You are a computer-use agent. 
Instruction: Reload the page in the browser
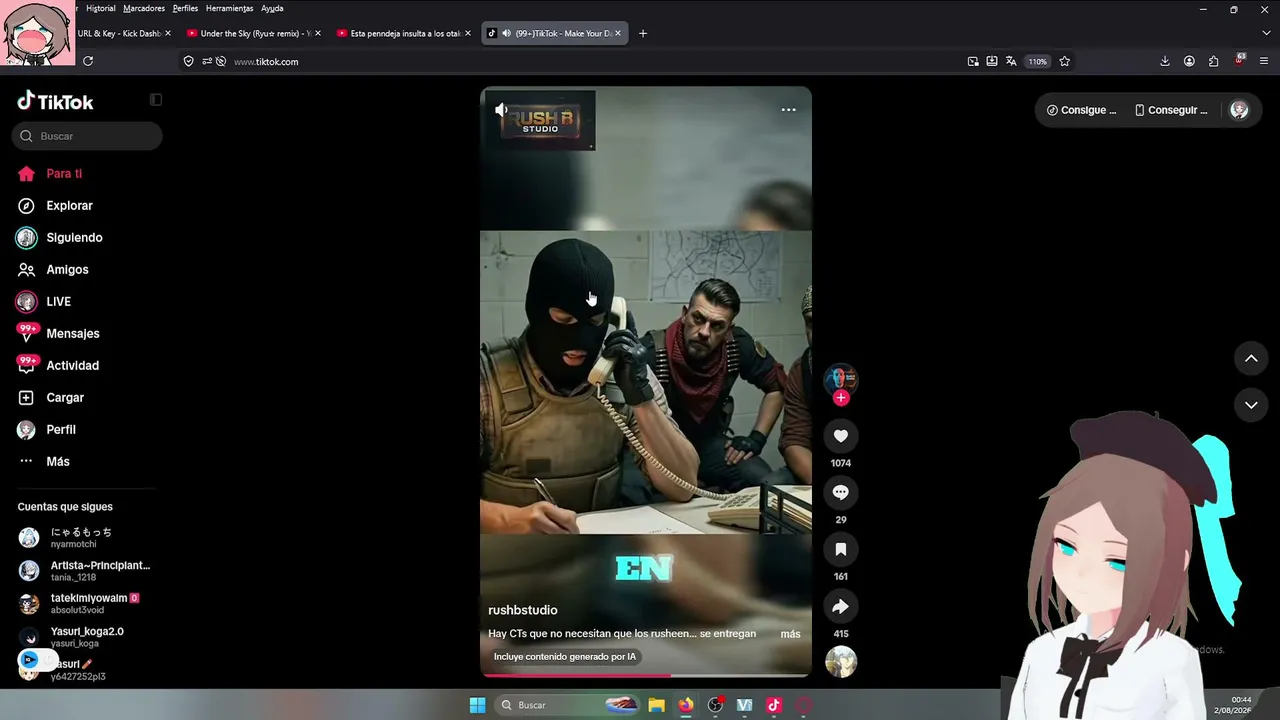[x=88, y=61]
